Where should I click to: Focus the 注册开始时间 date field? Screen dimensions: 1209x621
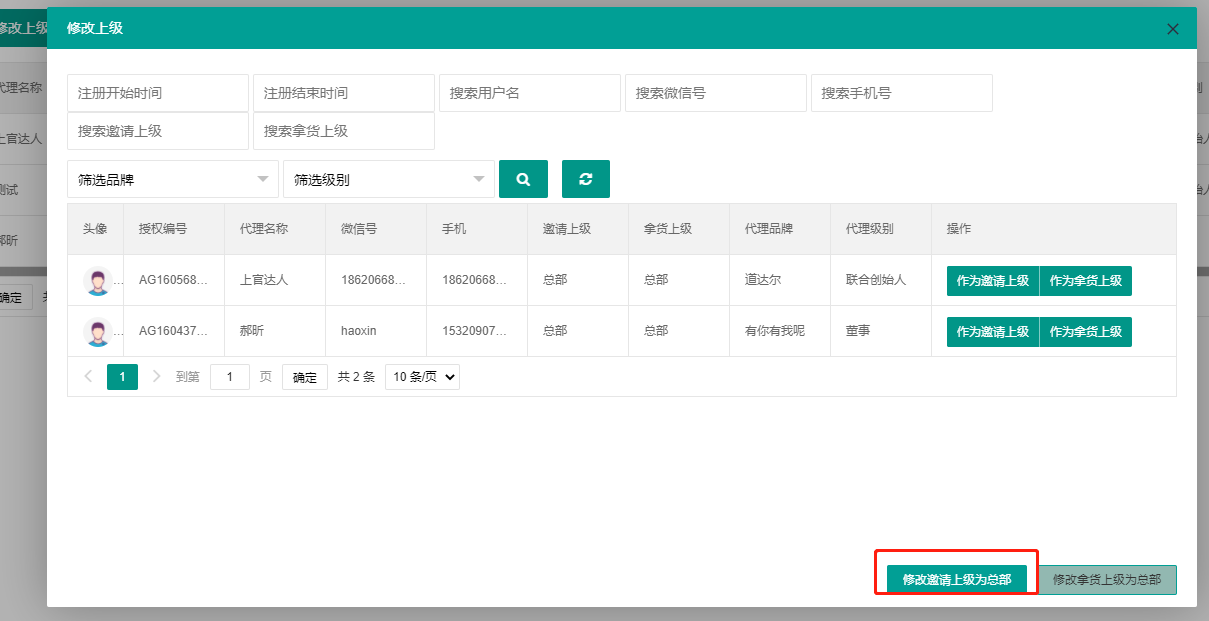coord(158,93)
